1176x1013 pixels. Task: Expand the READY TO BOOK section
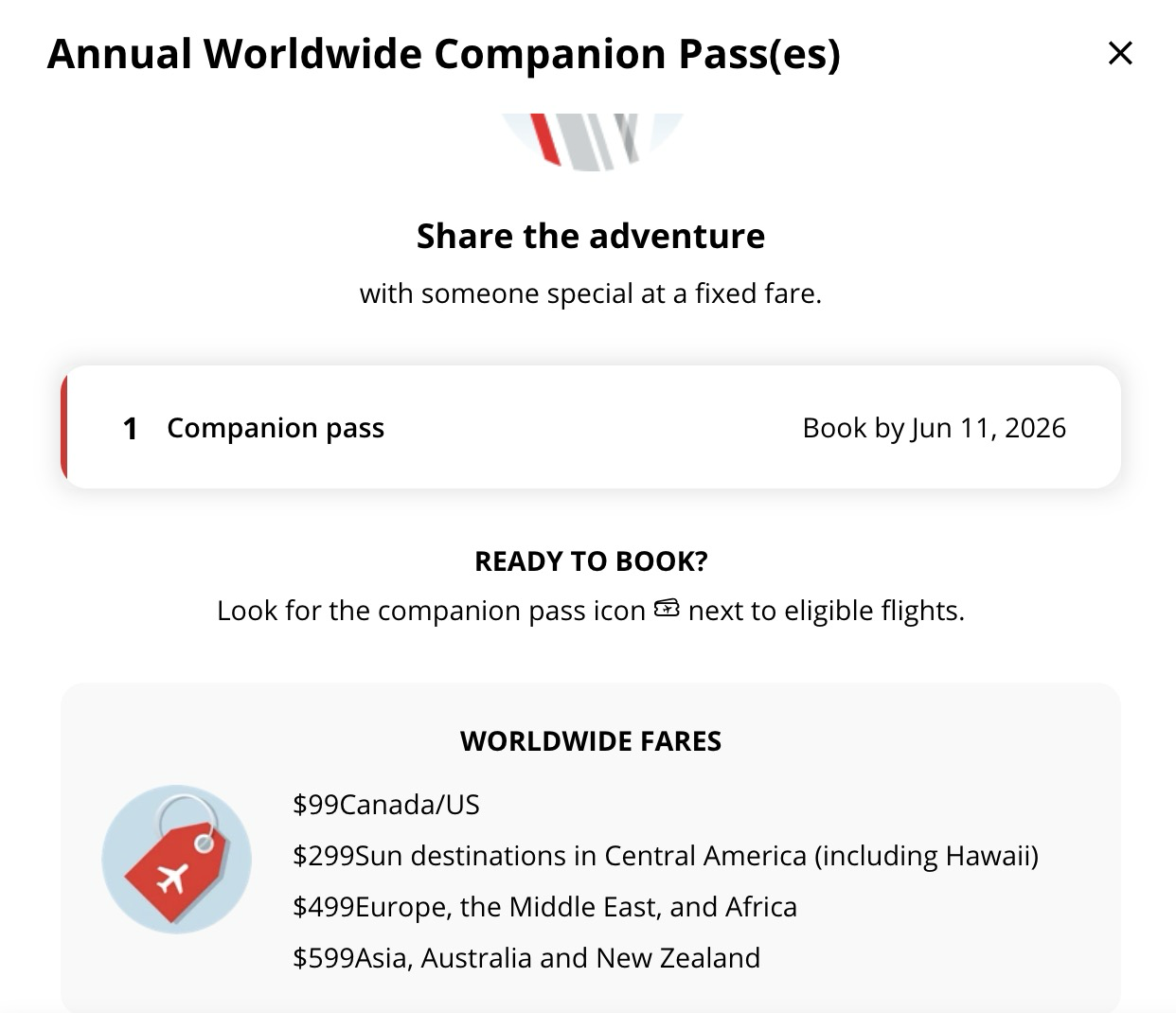[x=589, y=560]
